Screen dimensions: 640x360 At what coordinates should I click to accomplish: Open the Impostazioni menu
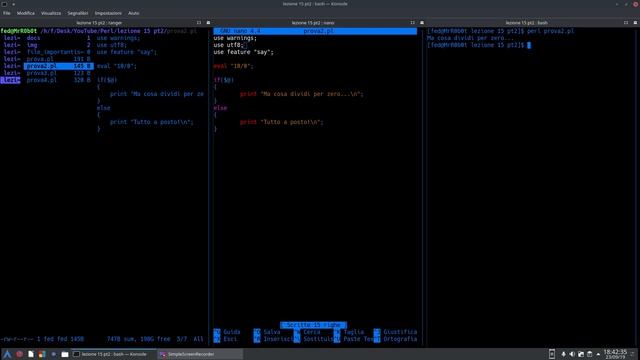(x=108, y=13)
